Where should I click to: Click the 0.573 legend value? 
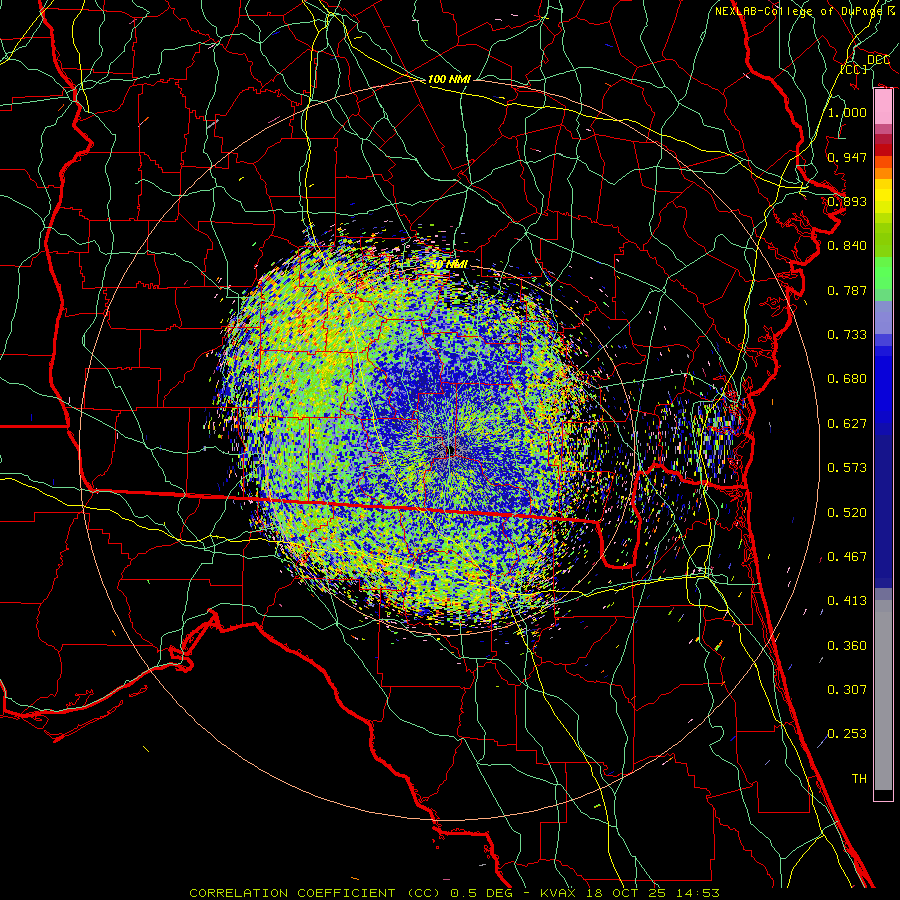[x=847, y=468]
